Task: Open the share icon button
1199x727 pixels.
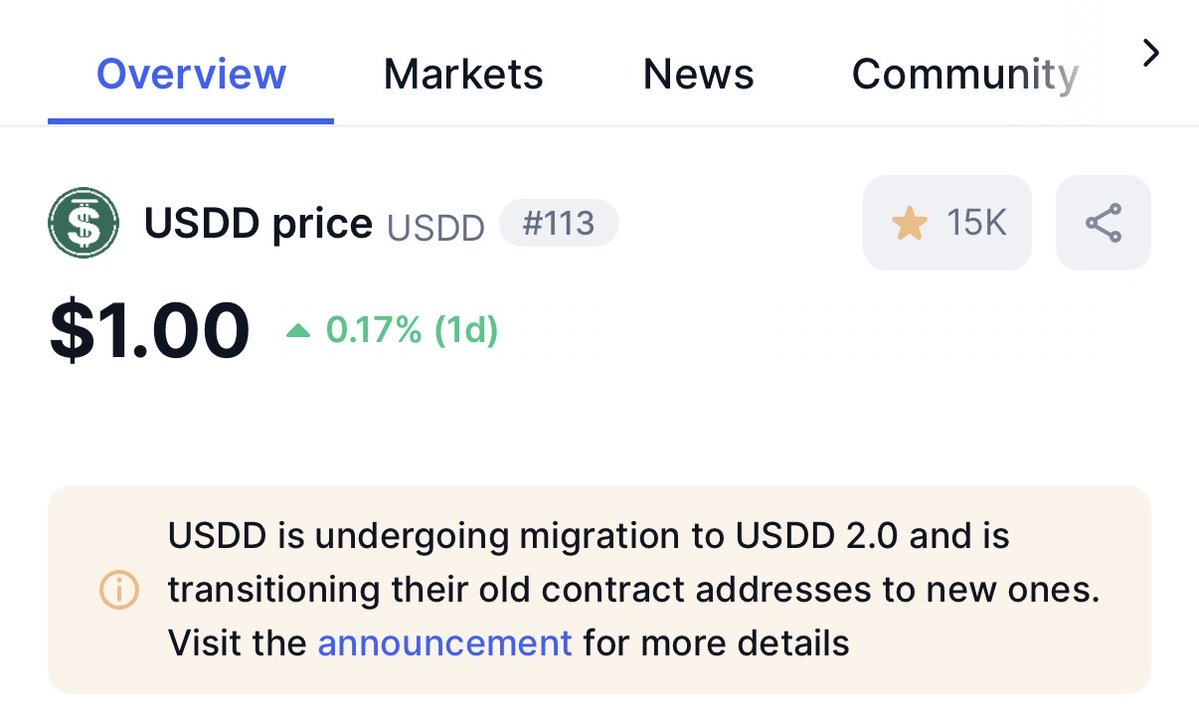Action: tap(1103, 223)
